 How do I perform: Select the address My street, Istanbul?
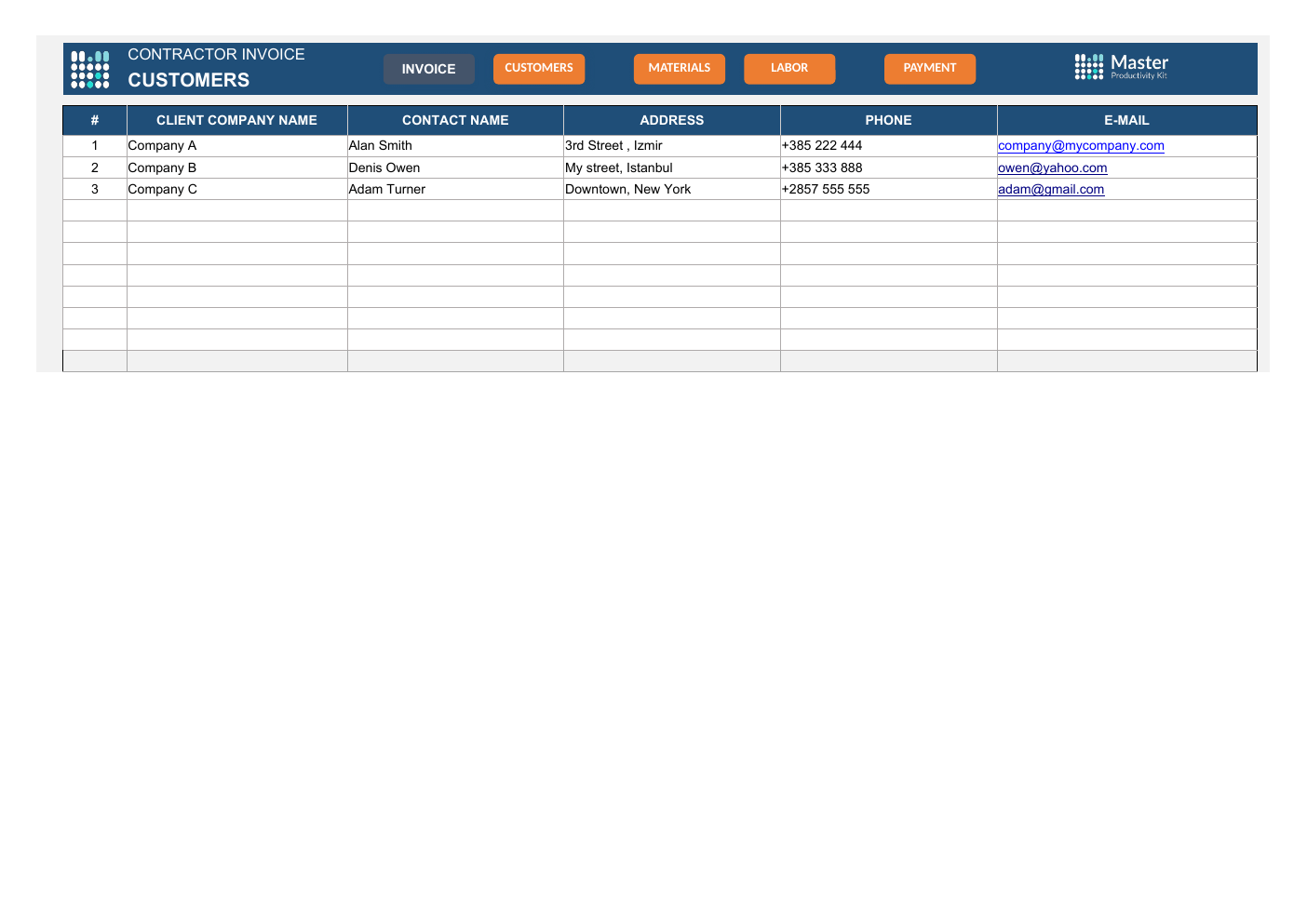click(x=672, y=167)
